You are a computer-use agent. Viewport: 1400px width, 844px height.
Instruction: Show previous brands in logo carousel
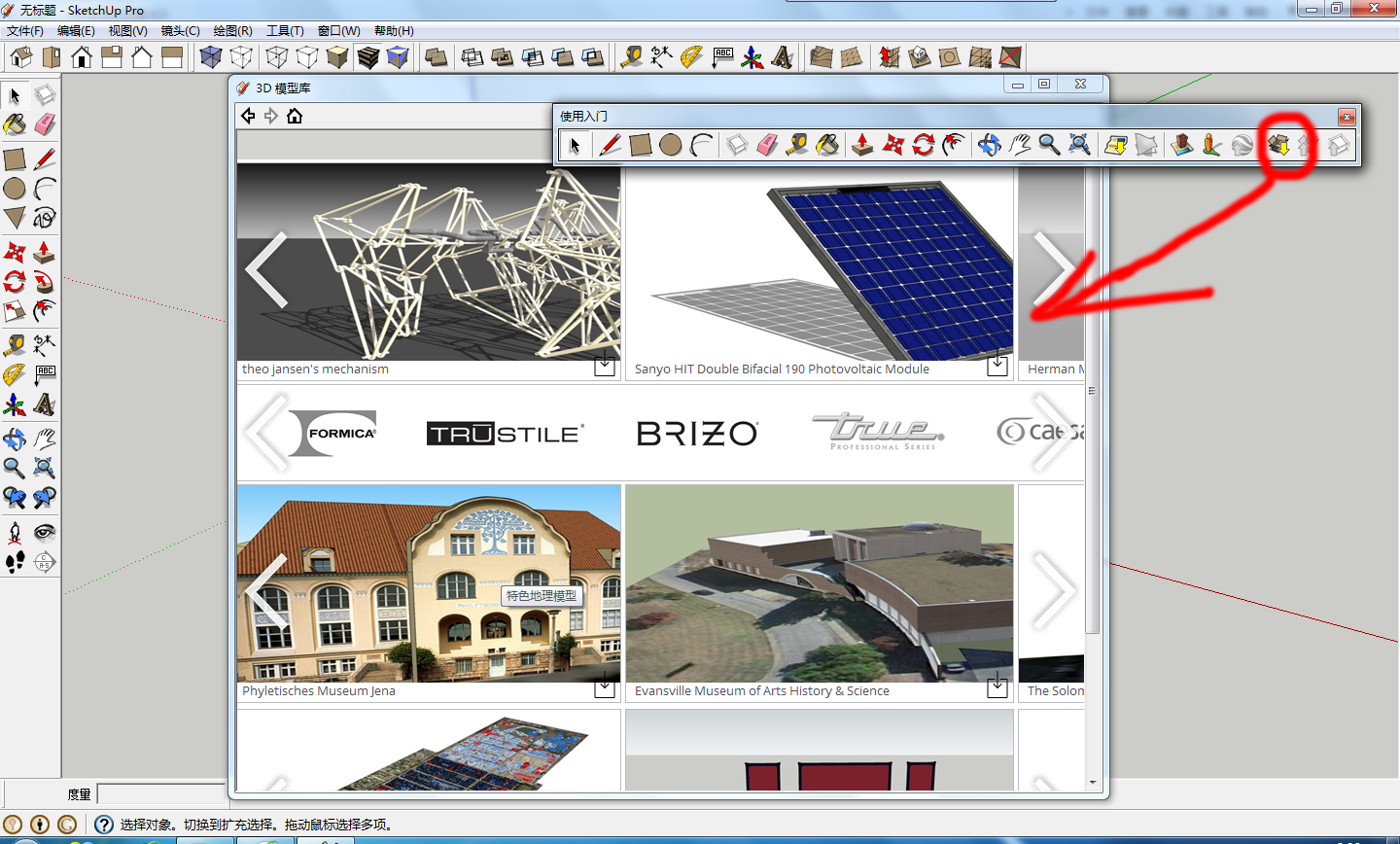coord(266,433)
